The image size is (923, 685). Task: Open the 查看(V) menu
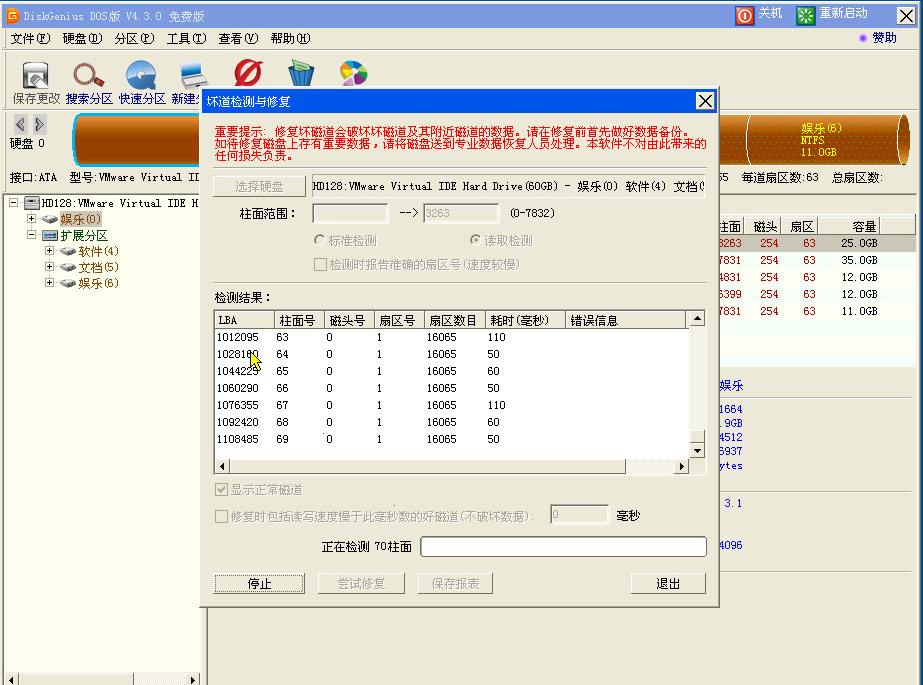pos(238,38)
